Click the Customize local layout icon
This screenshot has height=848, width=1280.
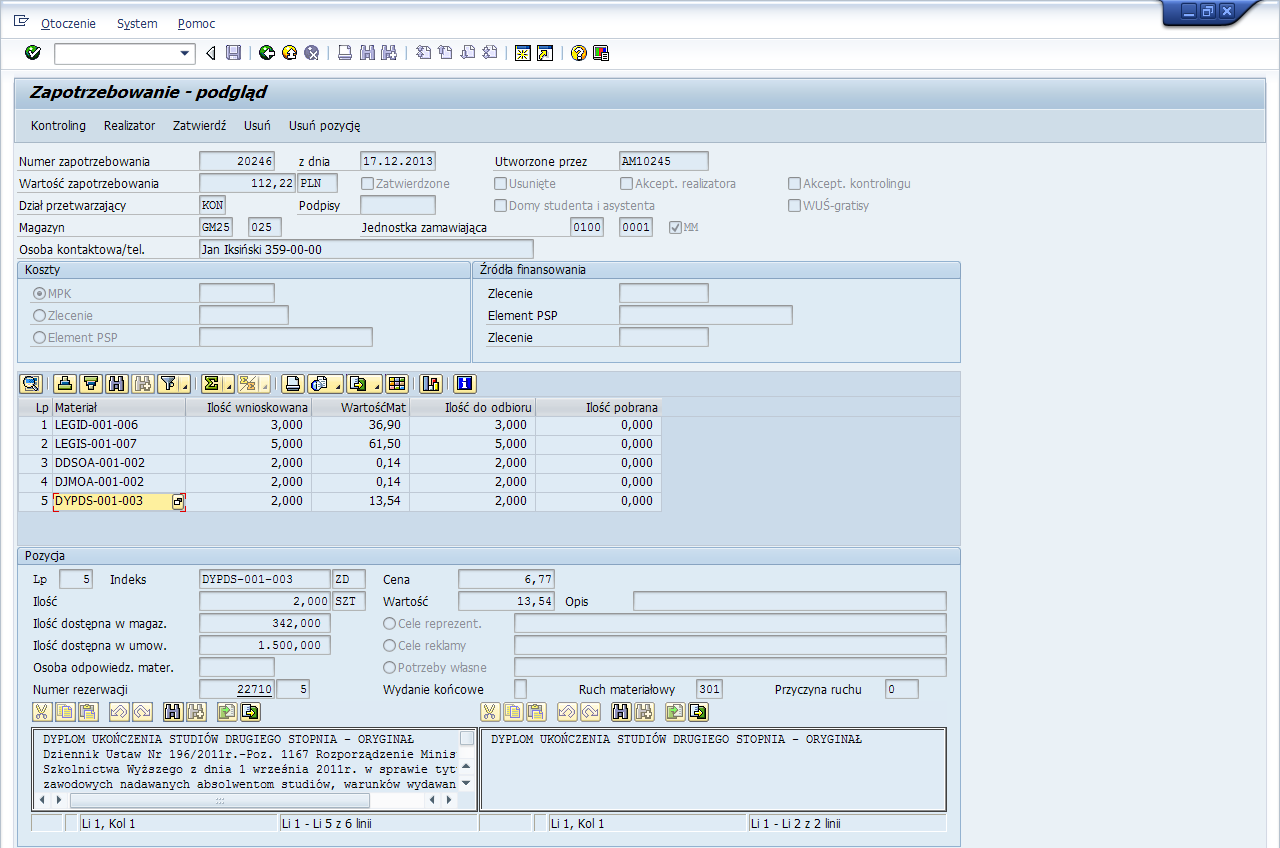[601, 53]
